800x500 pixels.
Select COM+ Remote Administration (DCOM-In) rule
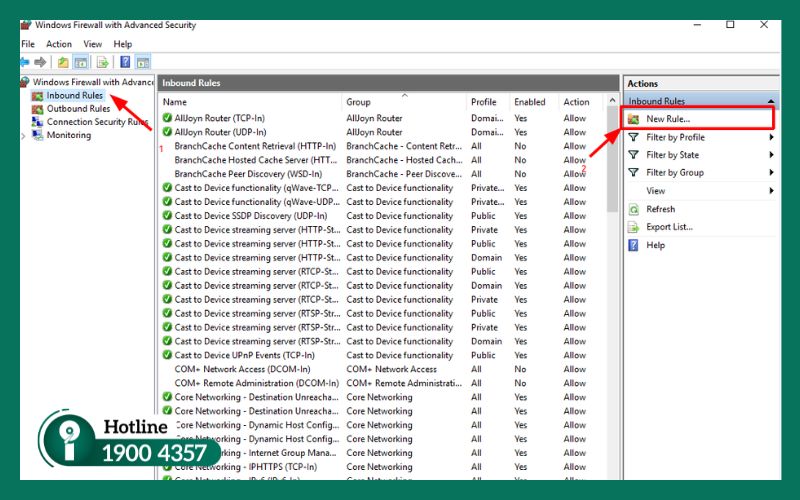[x=257, y=383]
